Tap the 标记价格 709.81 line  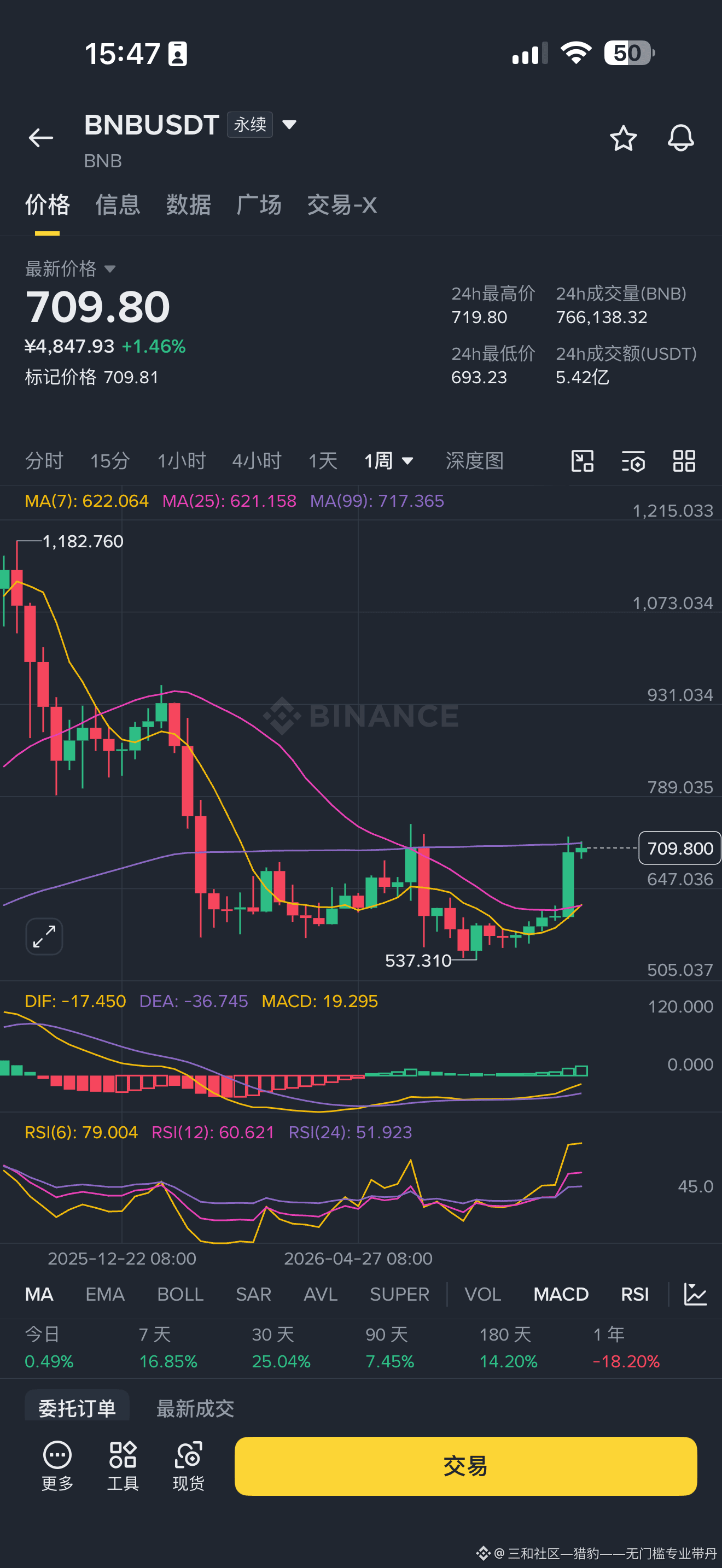coord(91,377)
